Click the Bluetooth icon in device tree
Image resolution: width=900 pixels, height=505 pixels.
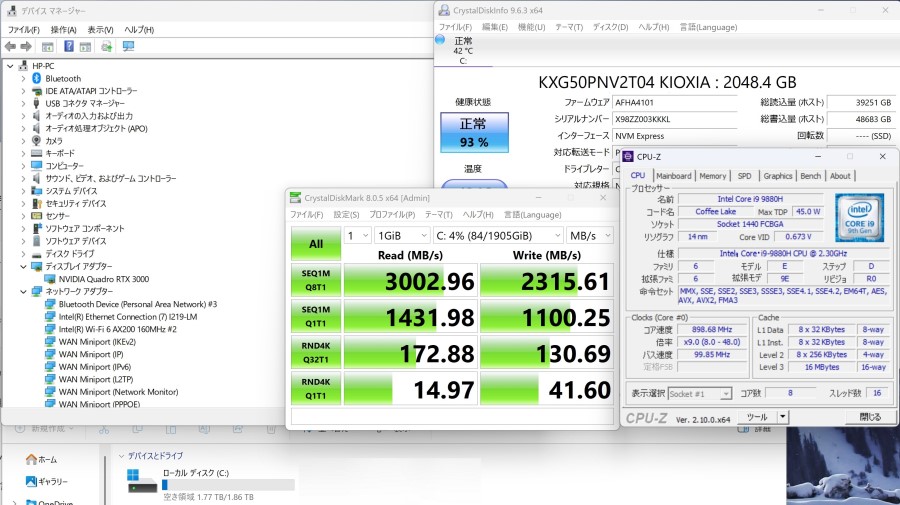click(37, 78)
